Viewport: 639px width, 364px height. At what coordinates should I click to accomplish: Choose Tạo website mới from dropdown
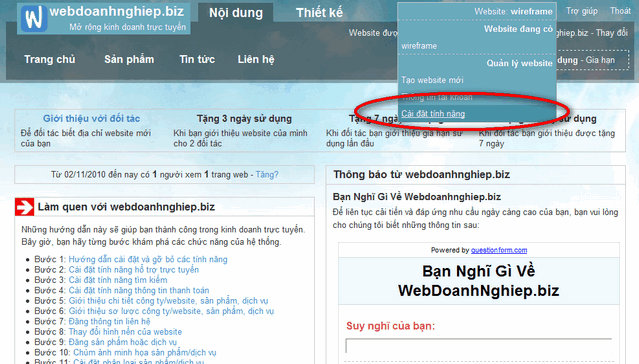pos(432,80)
